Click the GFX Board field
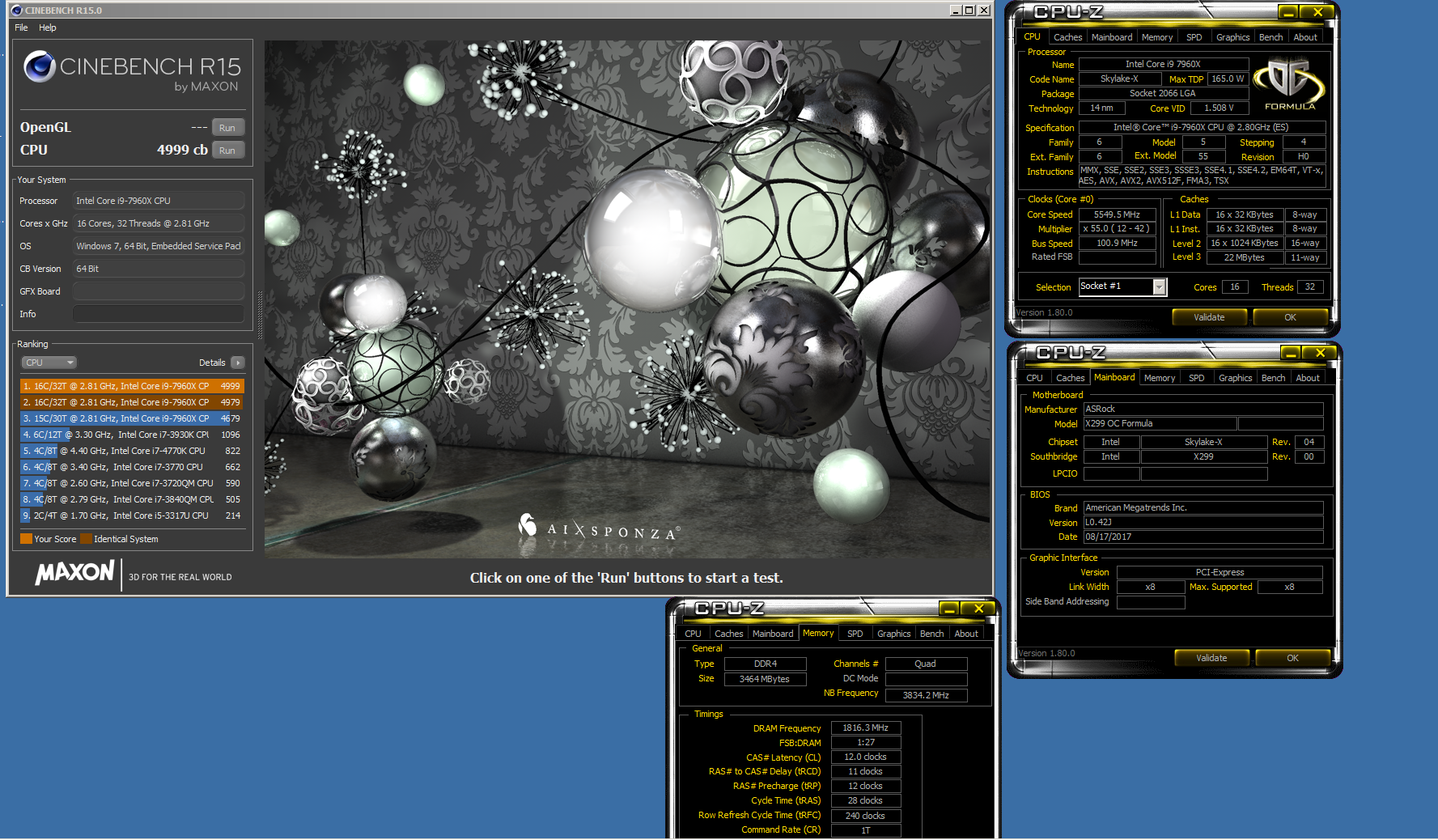 click(159, 291)
